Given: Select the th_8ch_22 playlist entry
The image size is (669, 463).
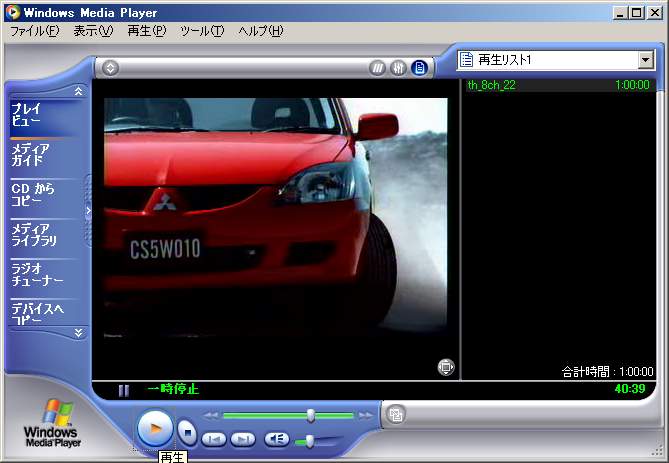Looking at the screenshot, I should pyautogui.click(x=558, y=85).
